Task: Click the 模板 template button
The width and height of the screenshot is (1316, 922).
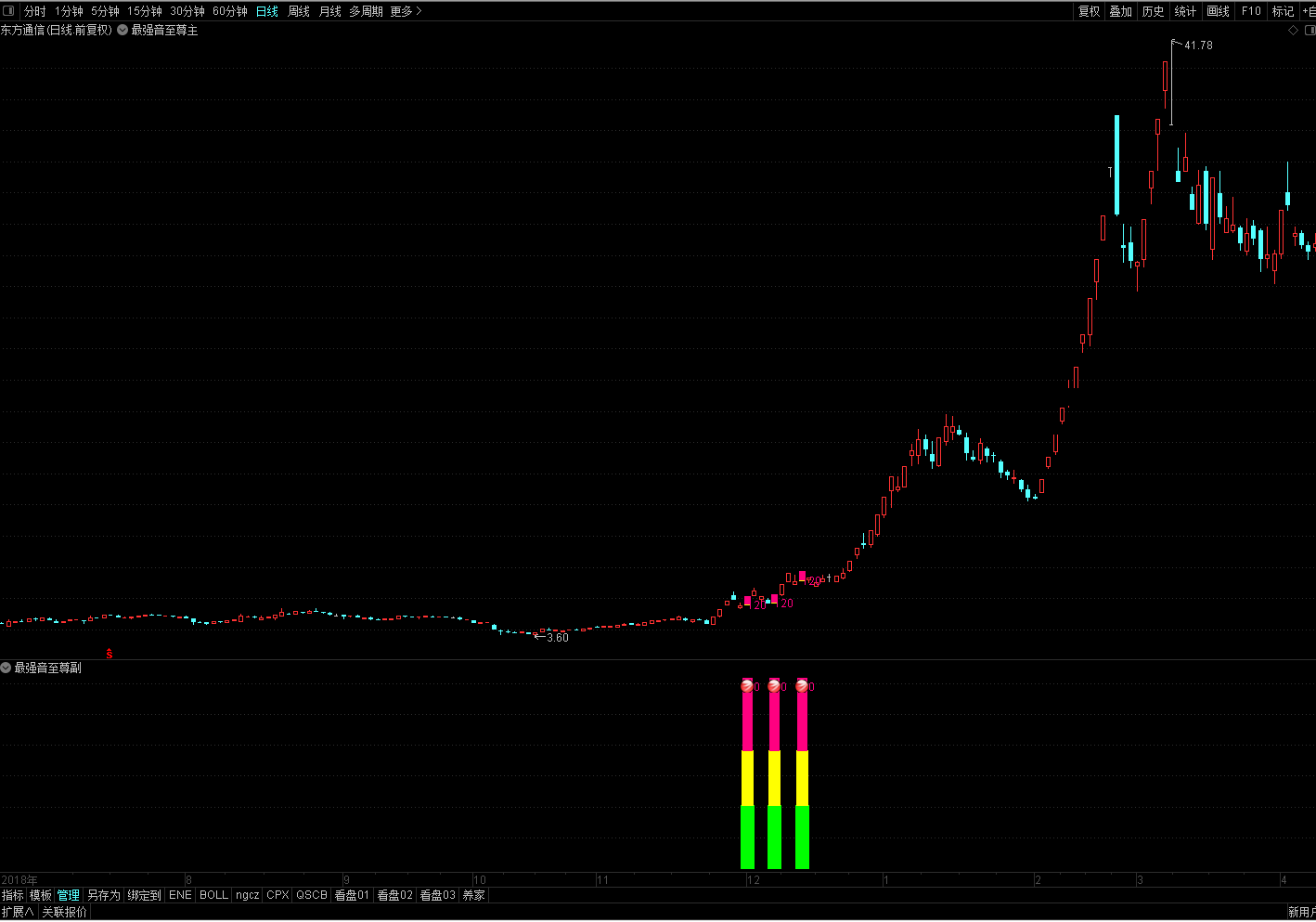Action: pos(41,895)
